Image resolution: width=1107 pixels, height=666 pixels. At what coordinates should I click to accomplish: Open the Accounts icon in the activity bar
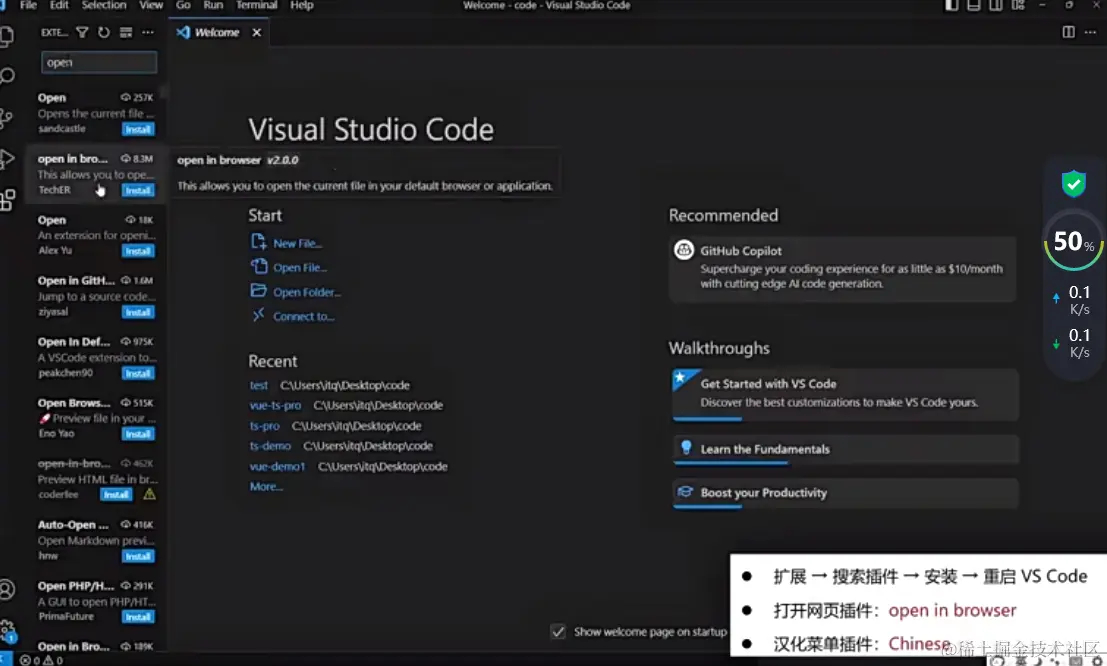6,589
